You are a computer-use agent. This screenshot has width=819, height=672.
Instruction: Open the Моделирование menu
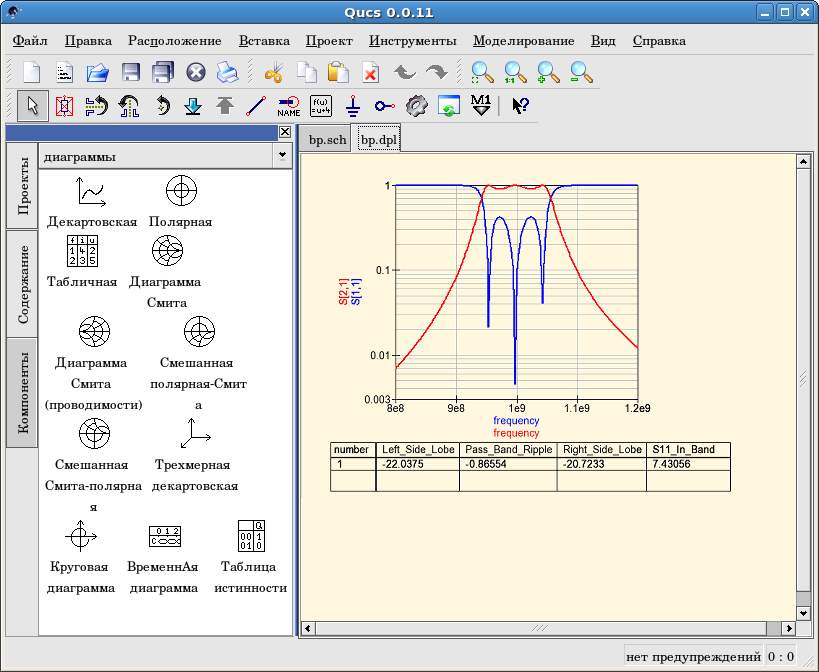coord(523,41)
